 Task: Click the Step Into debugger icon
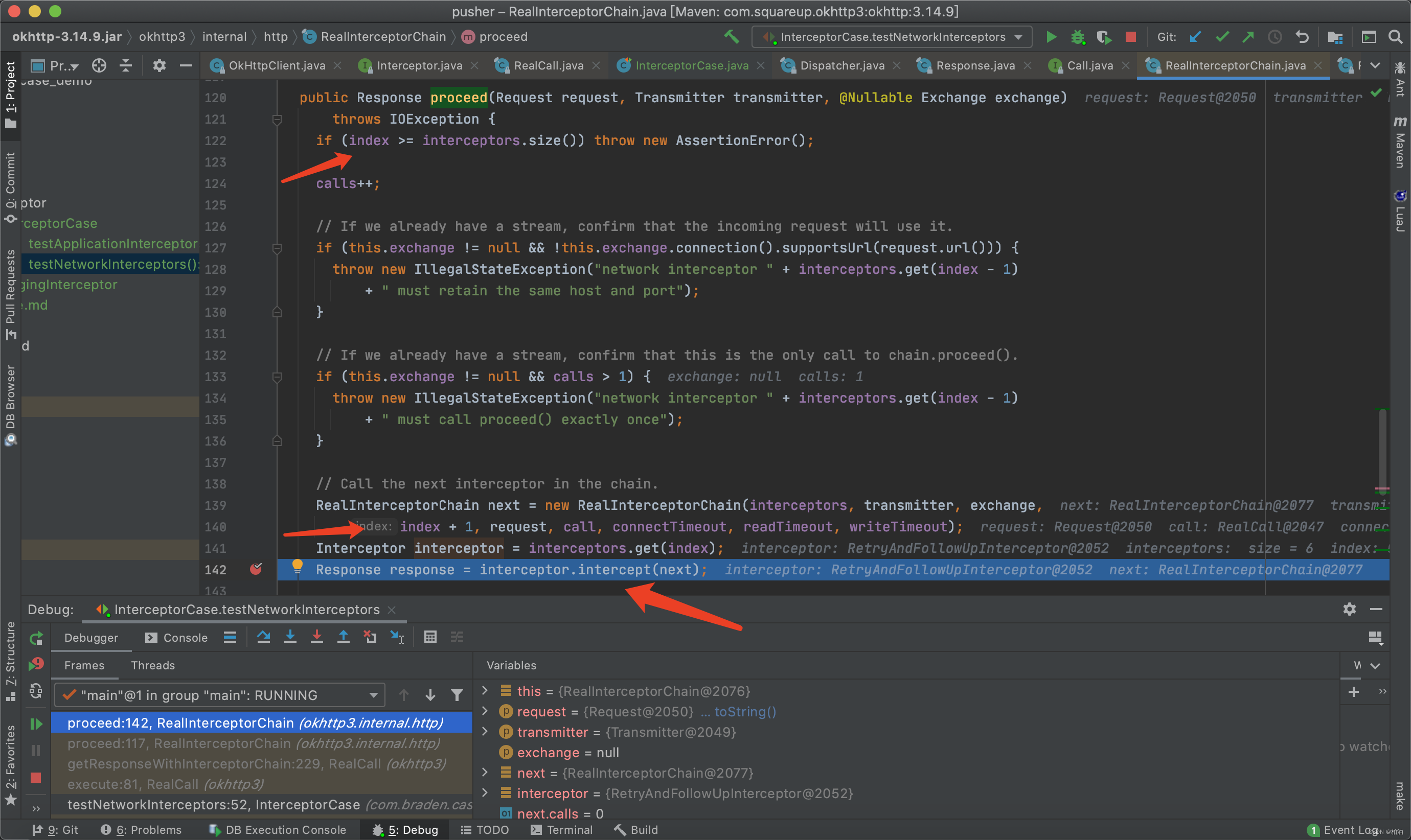[290, 637]
